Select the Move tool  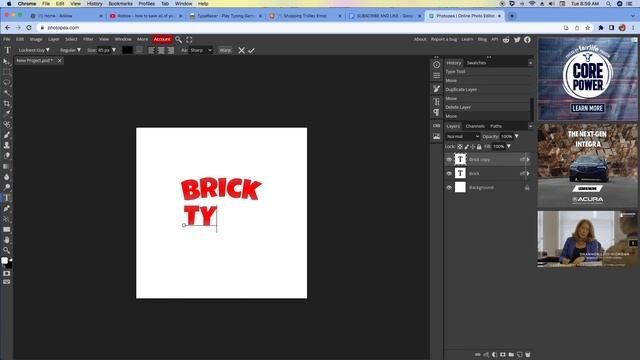pyautogui.click(x=7, y=62)
